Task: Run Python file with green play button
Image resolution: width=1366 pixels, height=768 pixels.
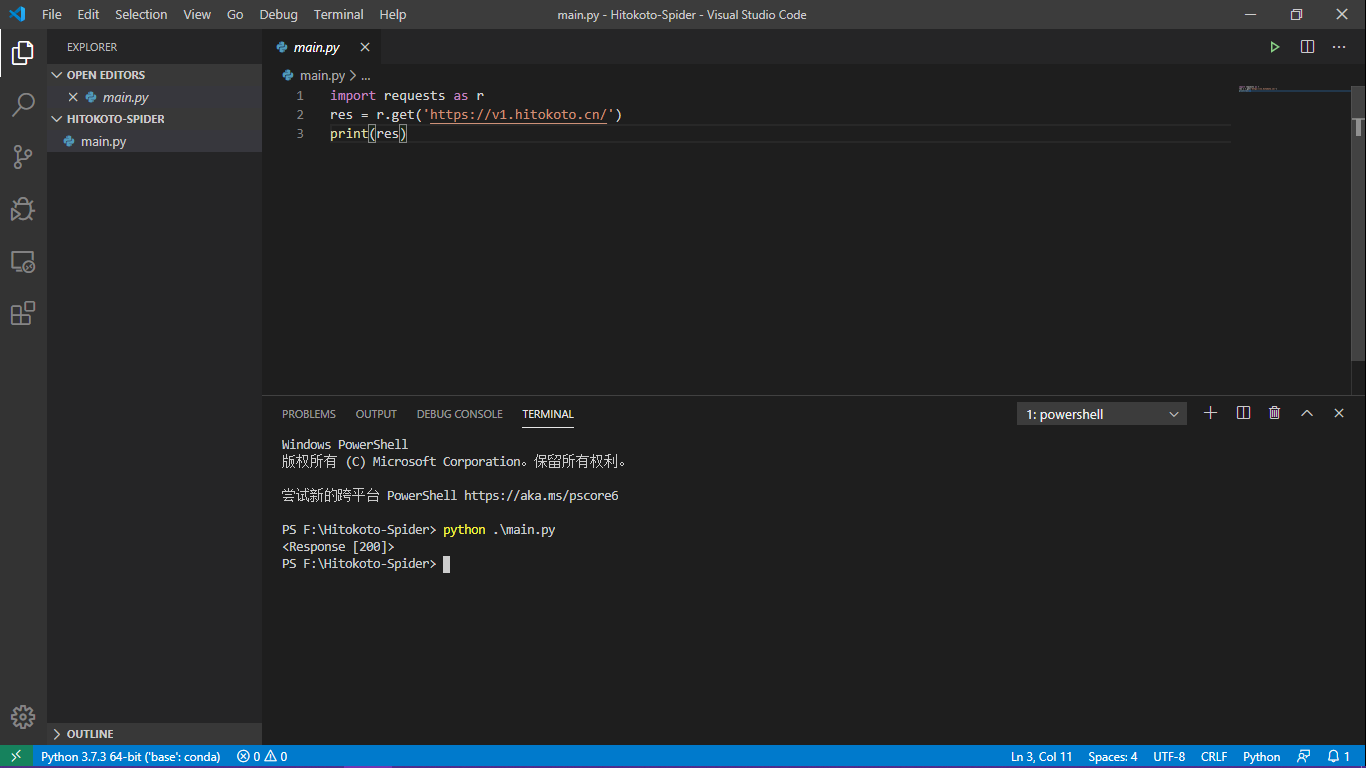Action: tap(1274, 47)
